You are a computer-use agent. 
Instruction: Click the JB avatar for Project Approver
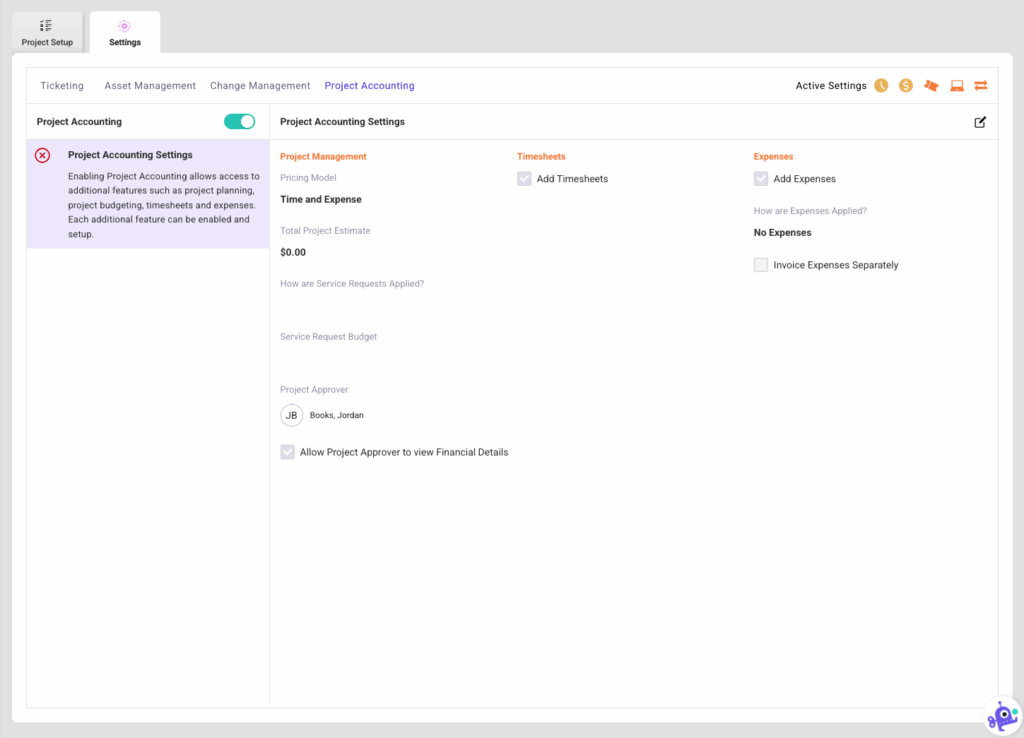pos(291,415)
